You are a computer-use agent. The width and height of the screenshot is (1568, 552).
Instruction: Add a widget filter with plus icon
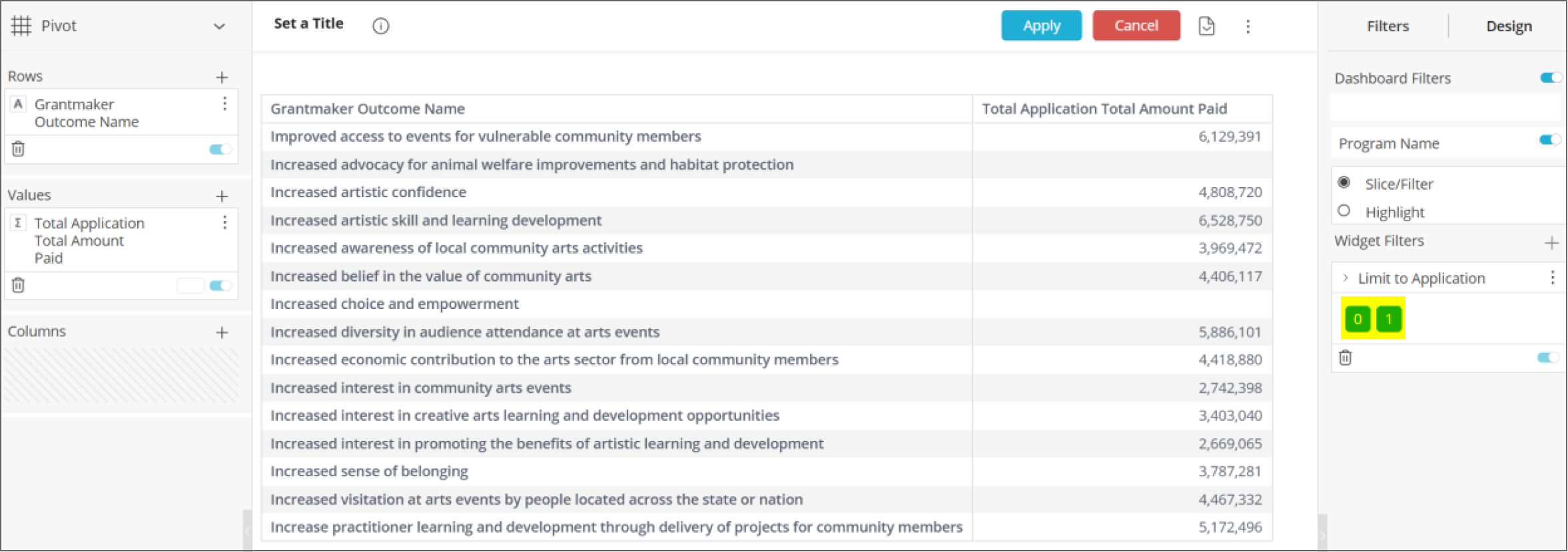tap(1551, 243)
